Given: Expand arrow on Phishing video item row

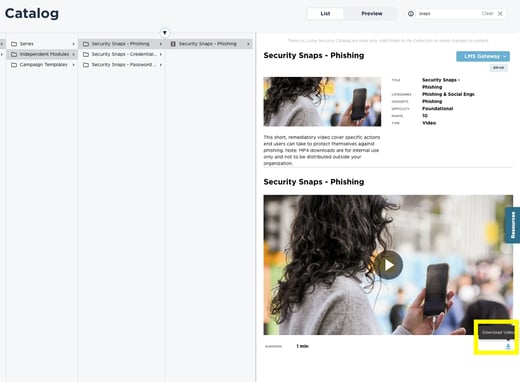Looking at the screenshot, I should [x=248, y=44].
